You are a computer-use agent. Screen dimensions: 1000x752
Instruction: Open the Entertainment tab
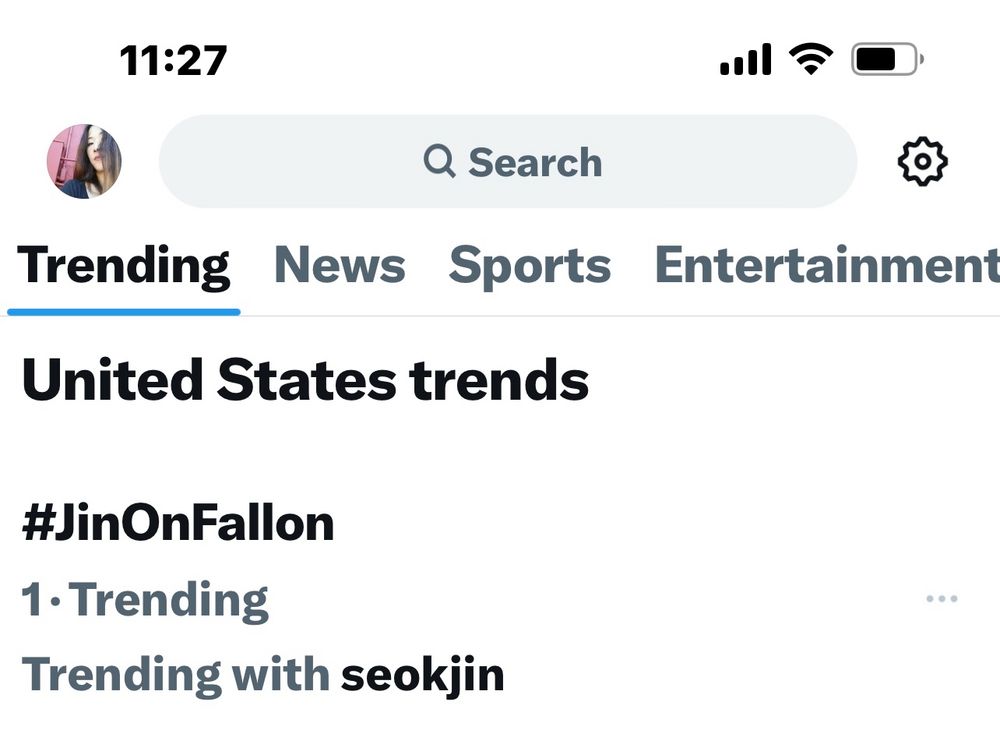(826, 266)
